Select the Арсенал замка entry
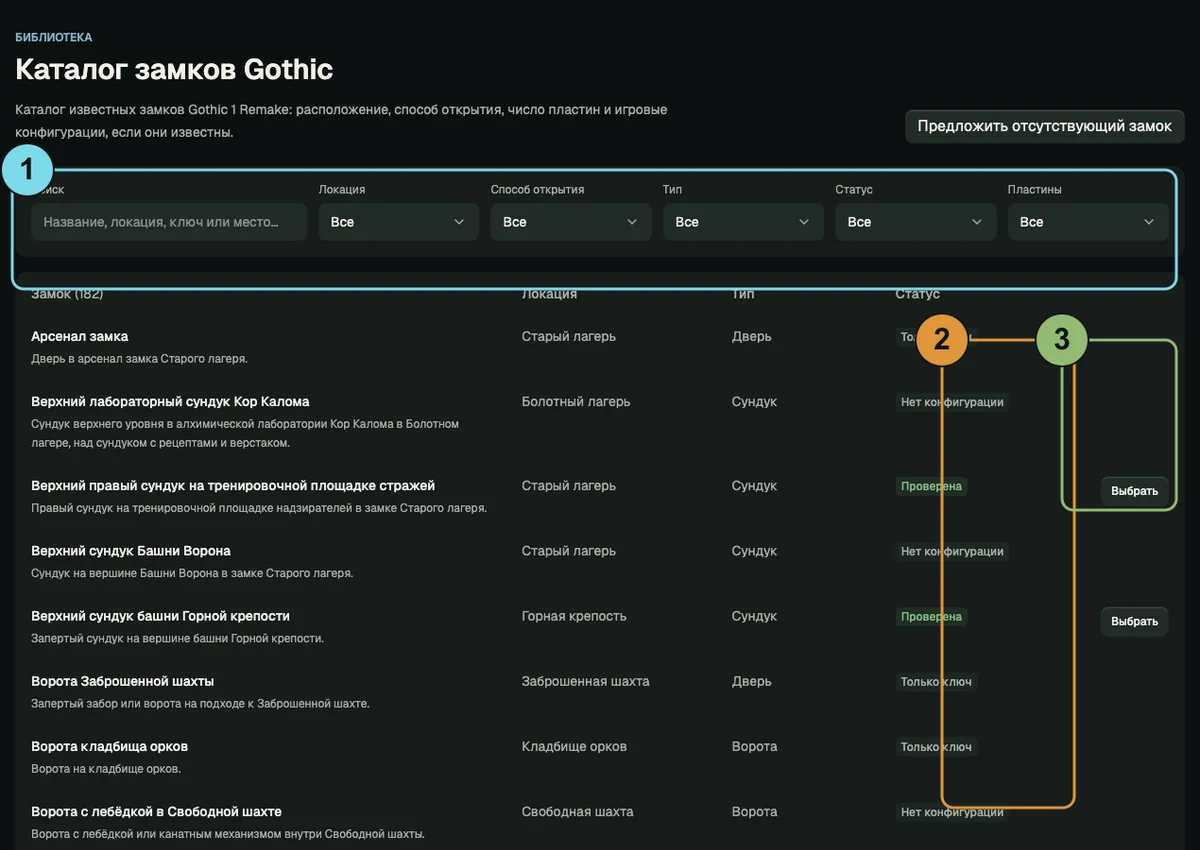Image resolution: width=1200 pixels, height=850 pixels. point(80,336)
